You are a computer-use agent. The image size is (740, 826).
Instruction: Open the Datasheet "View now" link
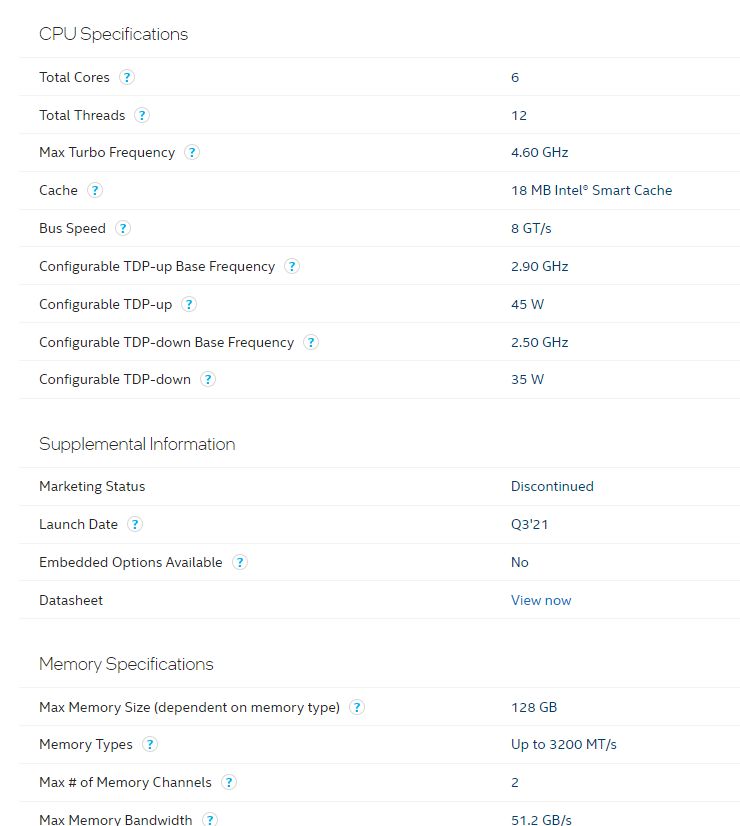[x=541, y=600]
